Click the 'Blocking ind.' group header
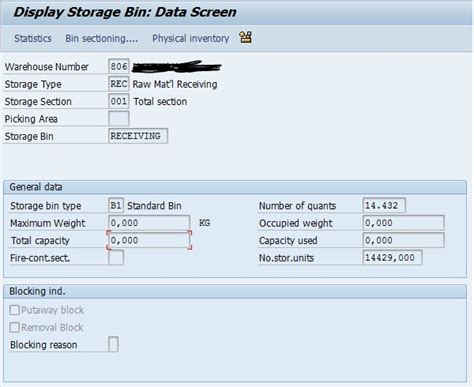Viewport: 474px width, 387px height. coord(37,291)
